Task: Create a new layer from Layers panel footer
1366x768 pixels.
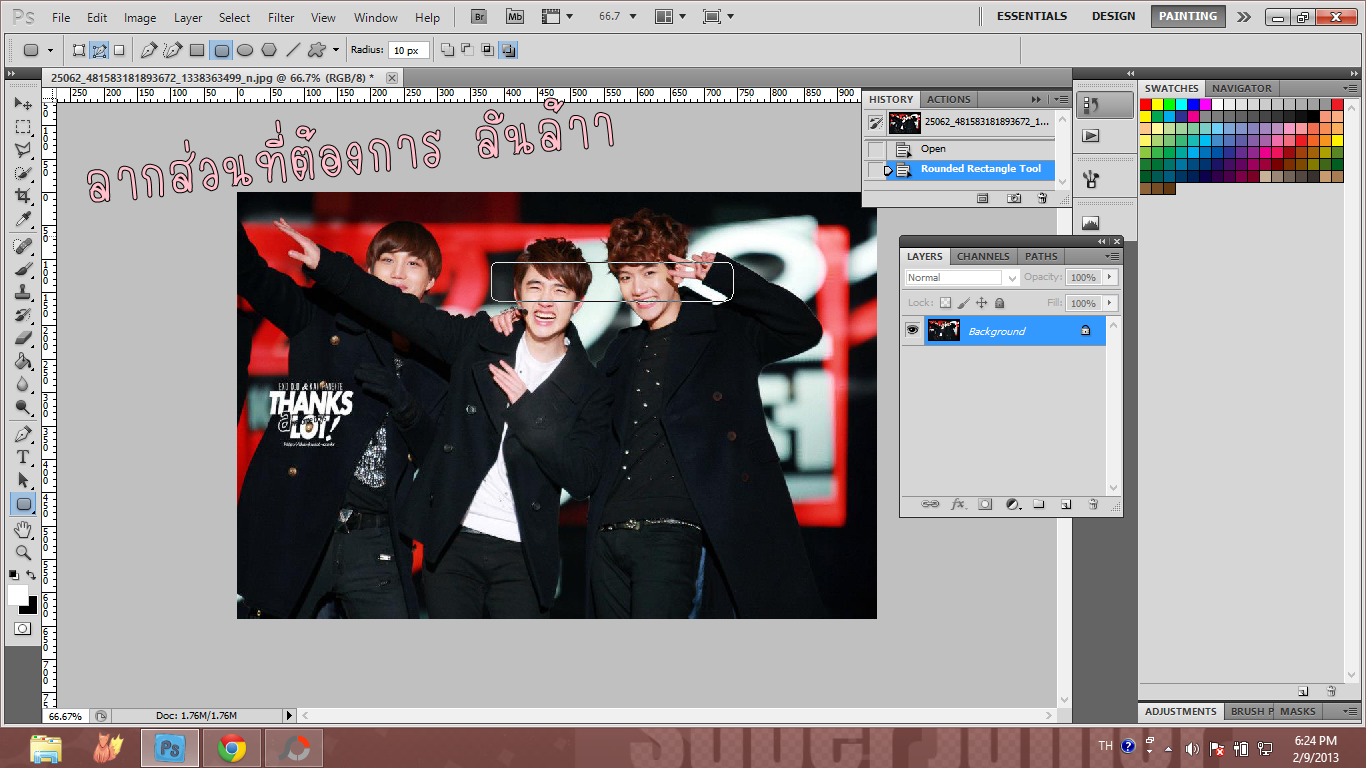Action: tap(1066, 505)
